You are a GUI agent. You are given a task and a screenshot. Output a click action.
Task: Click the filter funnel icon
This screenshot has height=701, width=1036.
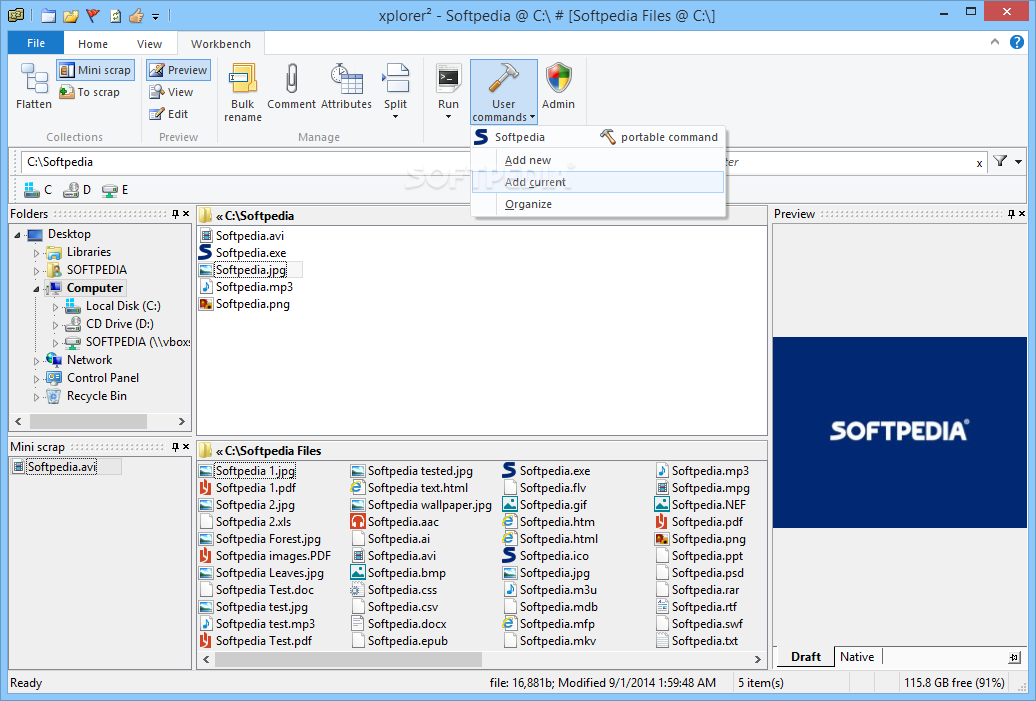click(x=1000, y=161)
